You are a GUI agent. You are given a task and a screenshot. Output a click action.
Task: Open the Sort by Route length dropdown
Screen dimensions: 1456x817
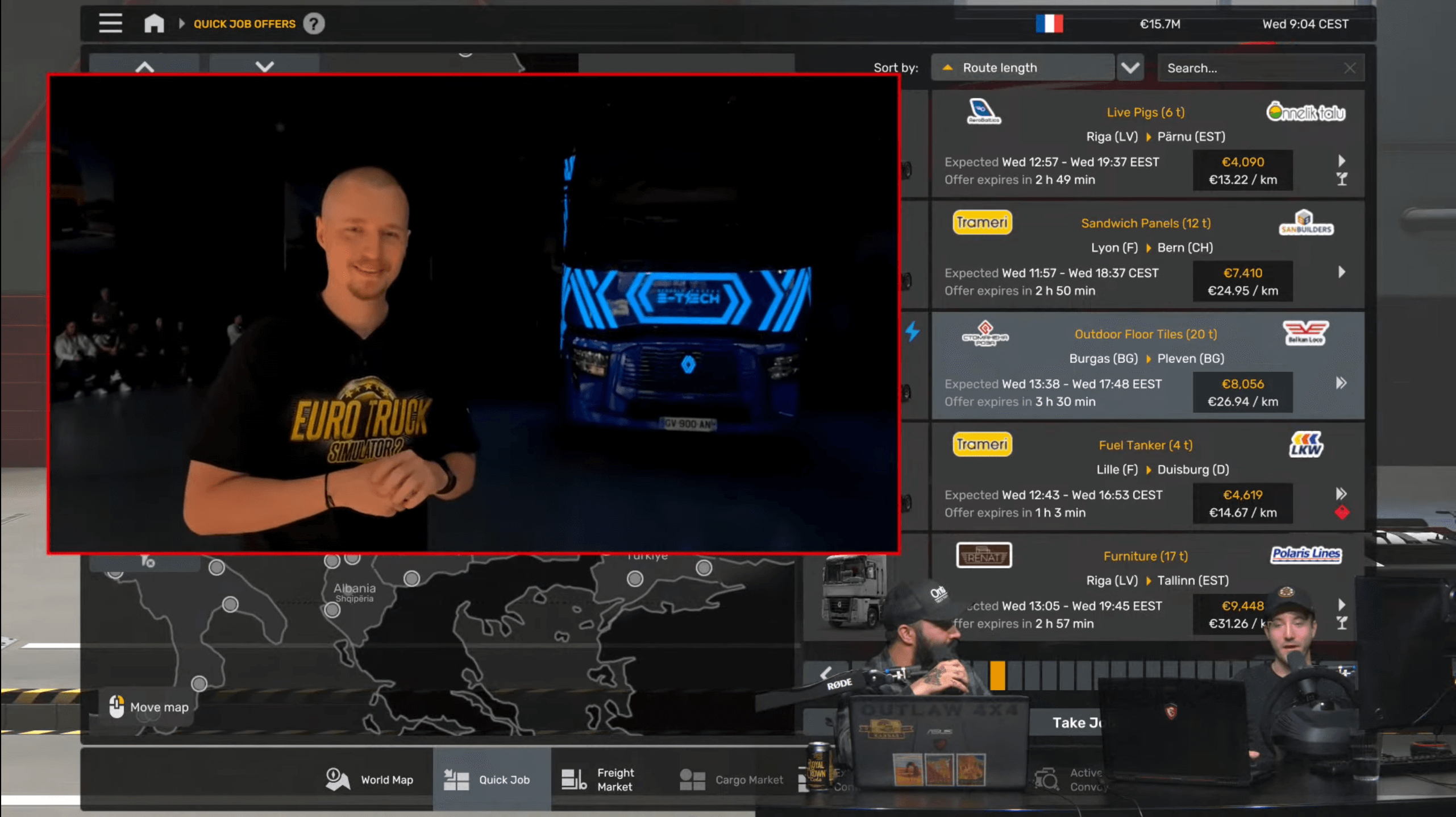coord(1022,68)
